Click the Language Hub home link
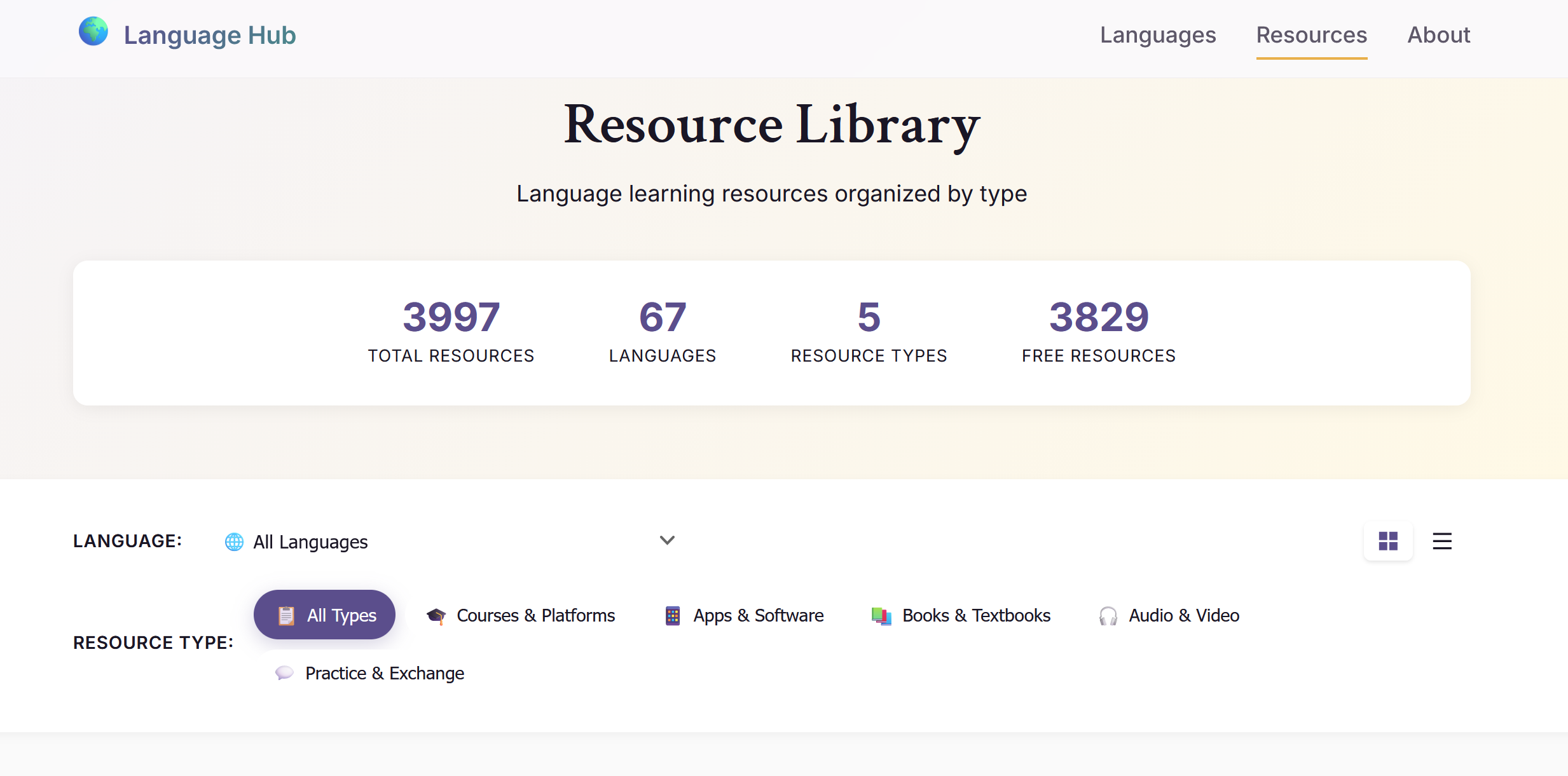 (209, 35)
